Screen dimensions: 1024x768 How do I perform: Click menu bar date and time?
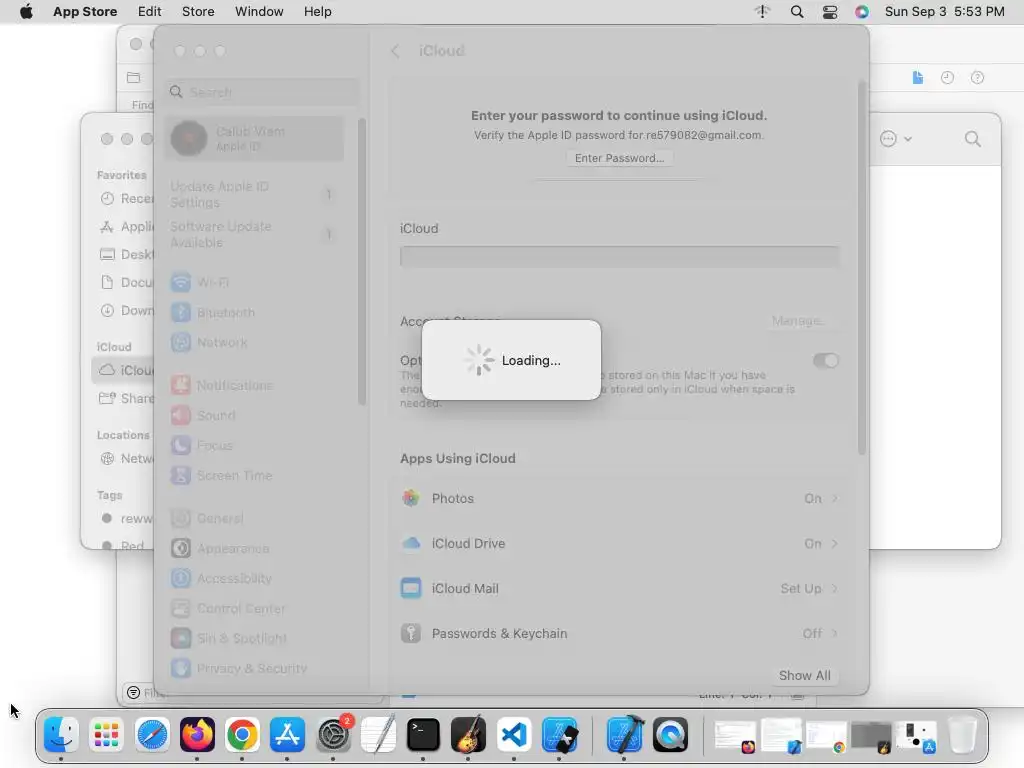(944, 12)
